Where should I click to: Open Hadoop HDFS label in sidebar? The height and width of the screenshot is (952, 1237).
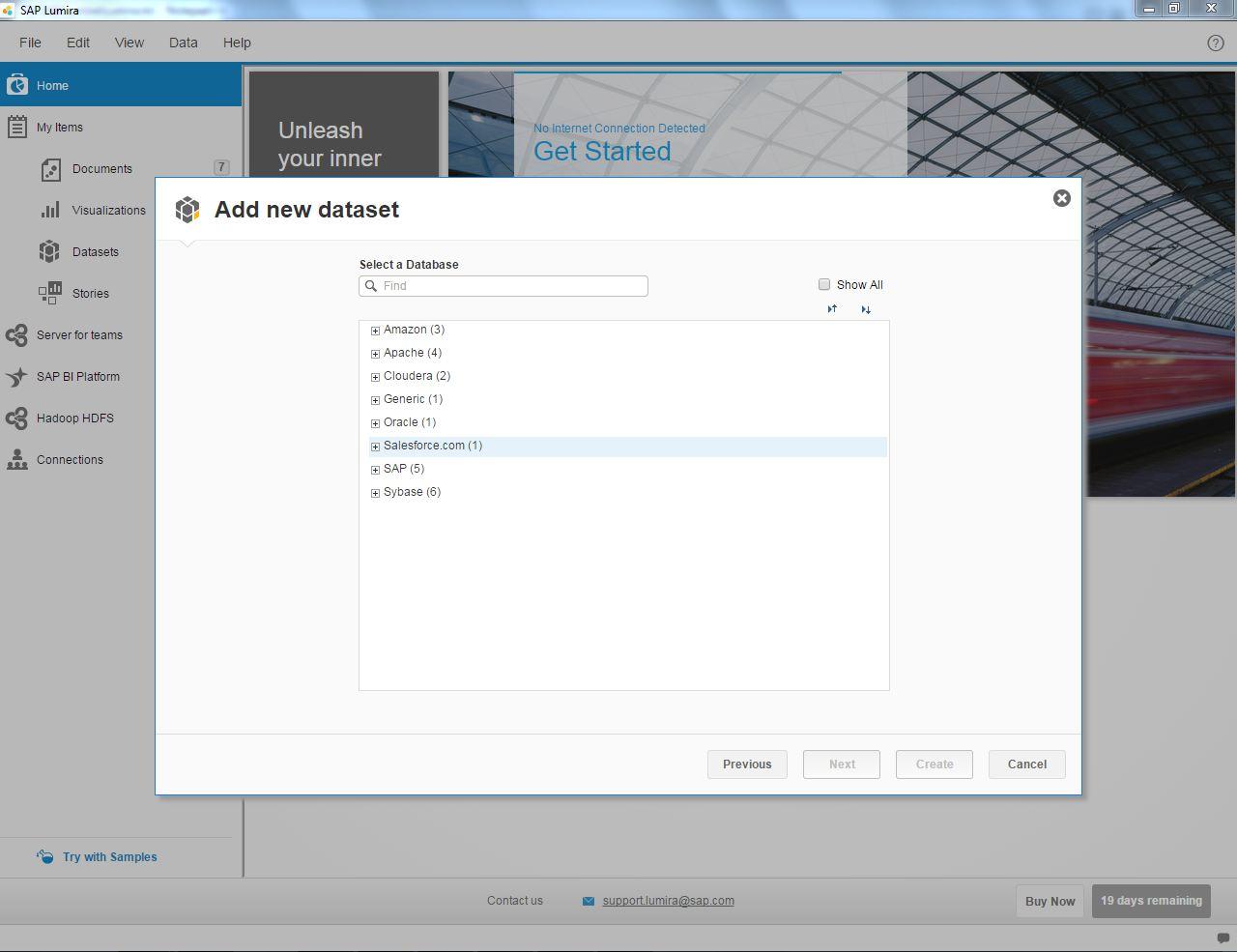tap(75, 418)
